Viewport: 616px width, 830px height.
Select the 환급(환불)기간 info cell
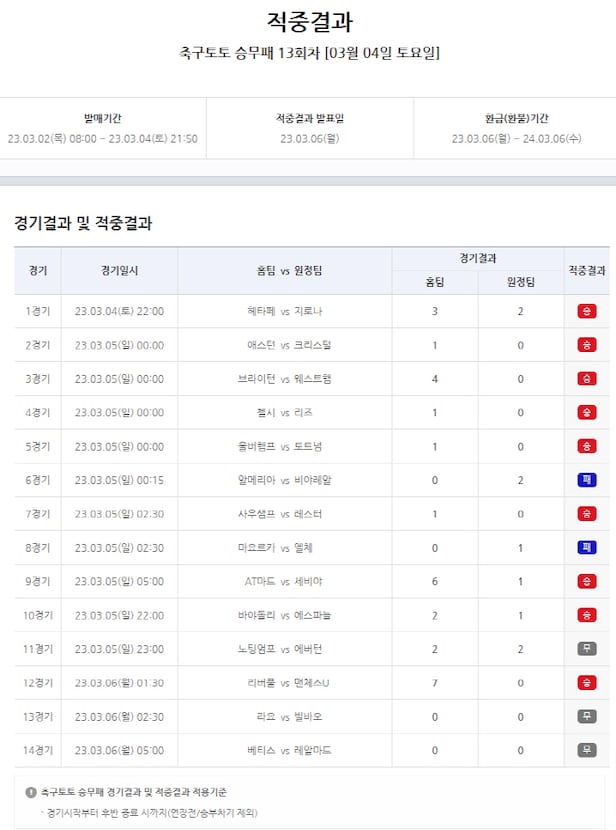tap(516, 128)
